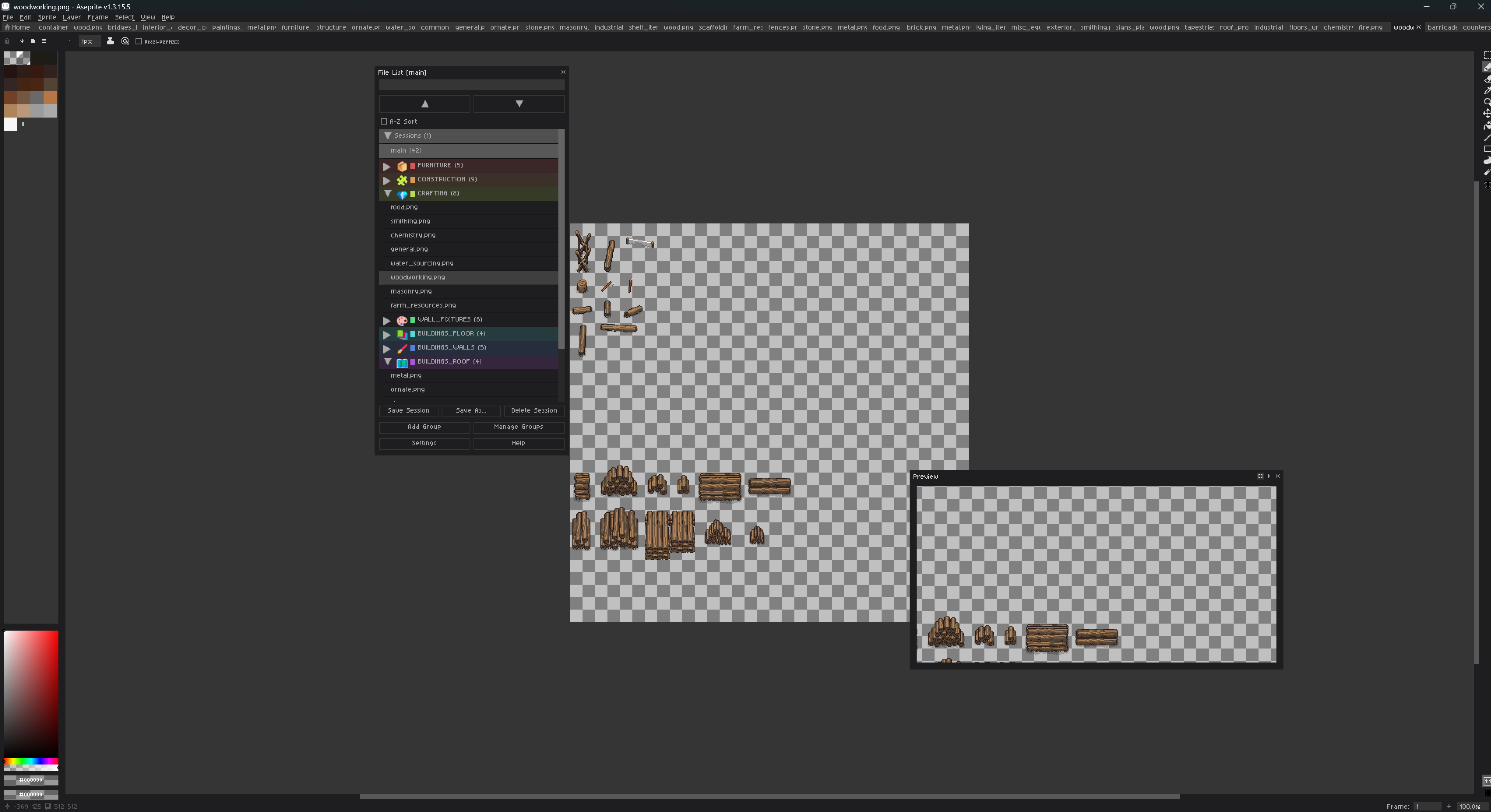This screenshot has height=812, width=1491.
Task: Collapse the CRAFTING group
Action: click(387, 193)
